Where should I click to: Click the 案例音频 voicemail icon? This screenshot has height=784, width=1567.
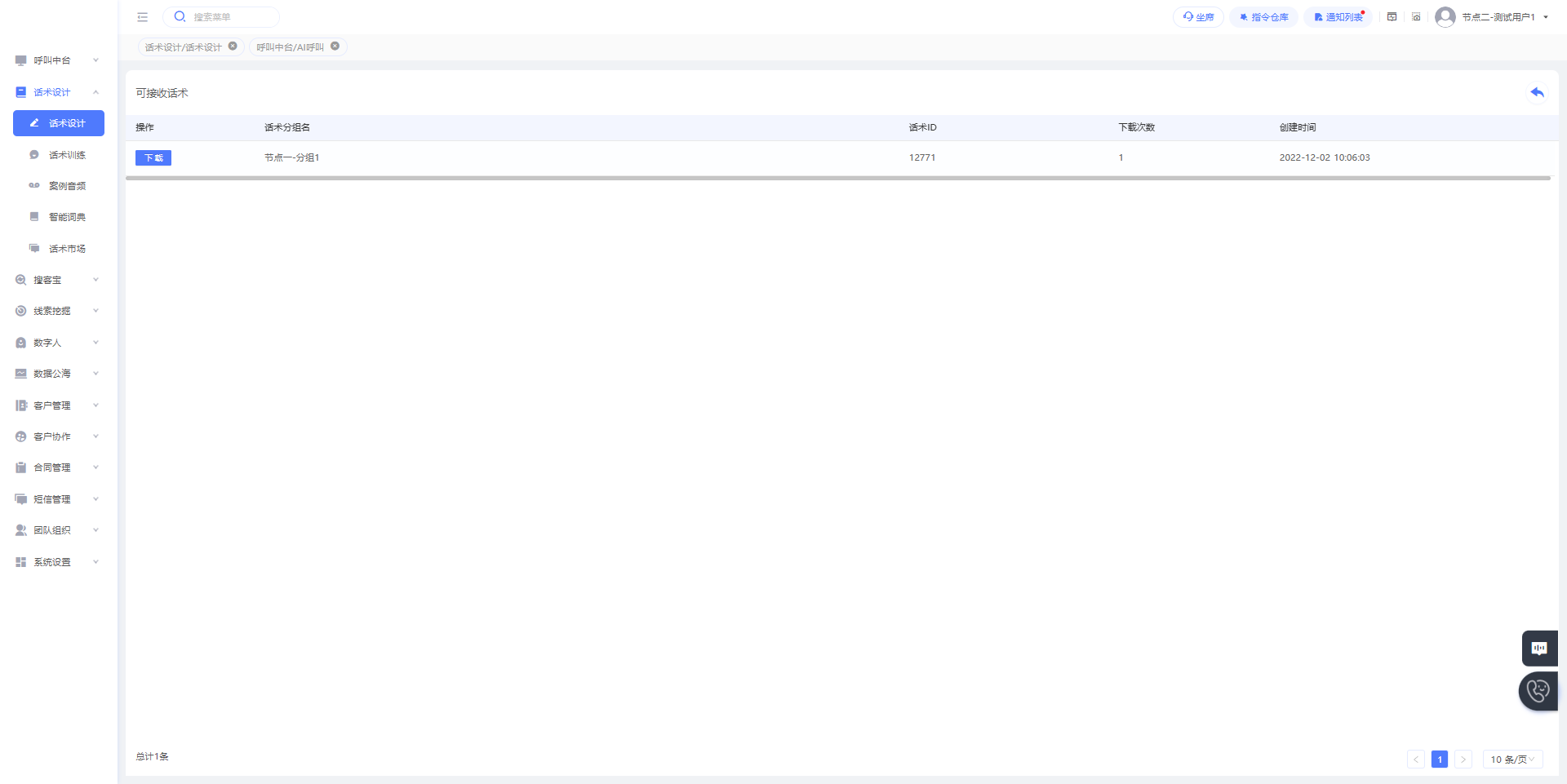(34, 186)
